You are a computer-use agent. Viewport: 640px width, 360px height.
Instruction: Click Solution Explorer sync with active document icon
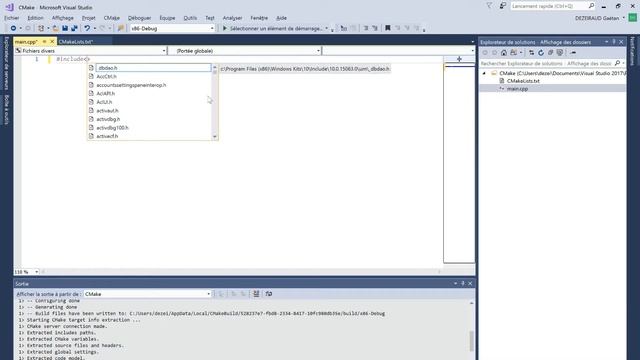tap(531, 53)
